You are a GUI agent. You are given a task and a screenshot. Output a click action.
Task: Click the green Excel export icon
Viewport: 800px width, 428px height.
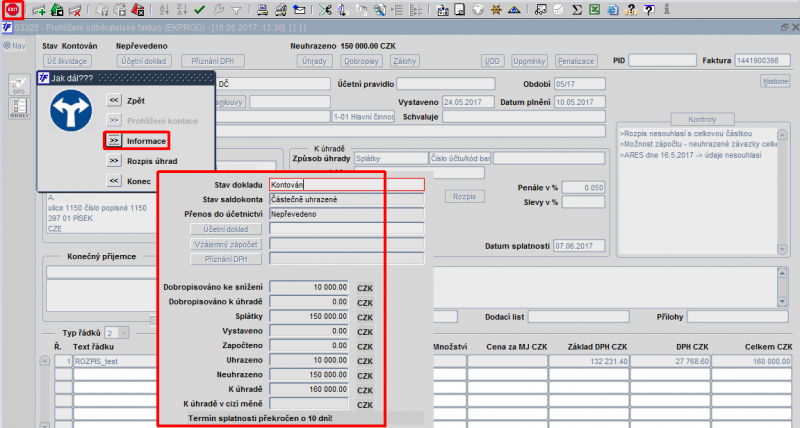coord(594,10)
